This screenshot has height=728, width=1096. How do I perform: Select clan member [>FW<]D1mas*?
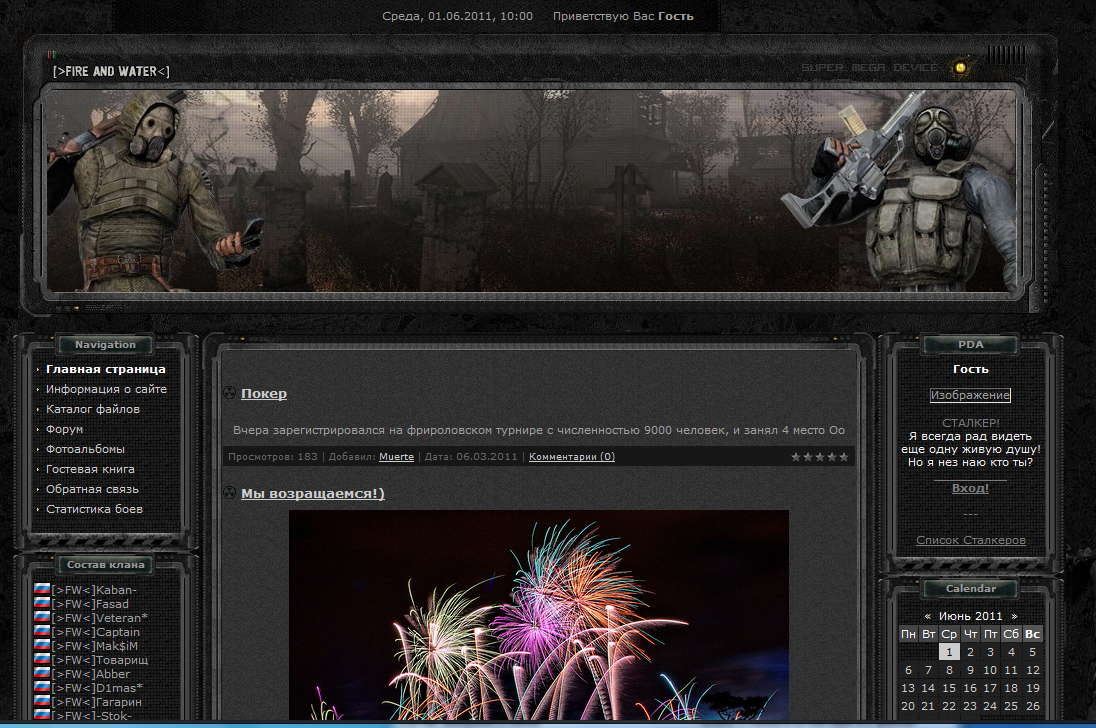click(x=97, y=688)
